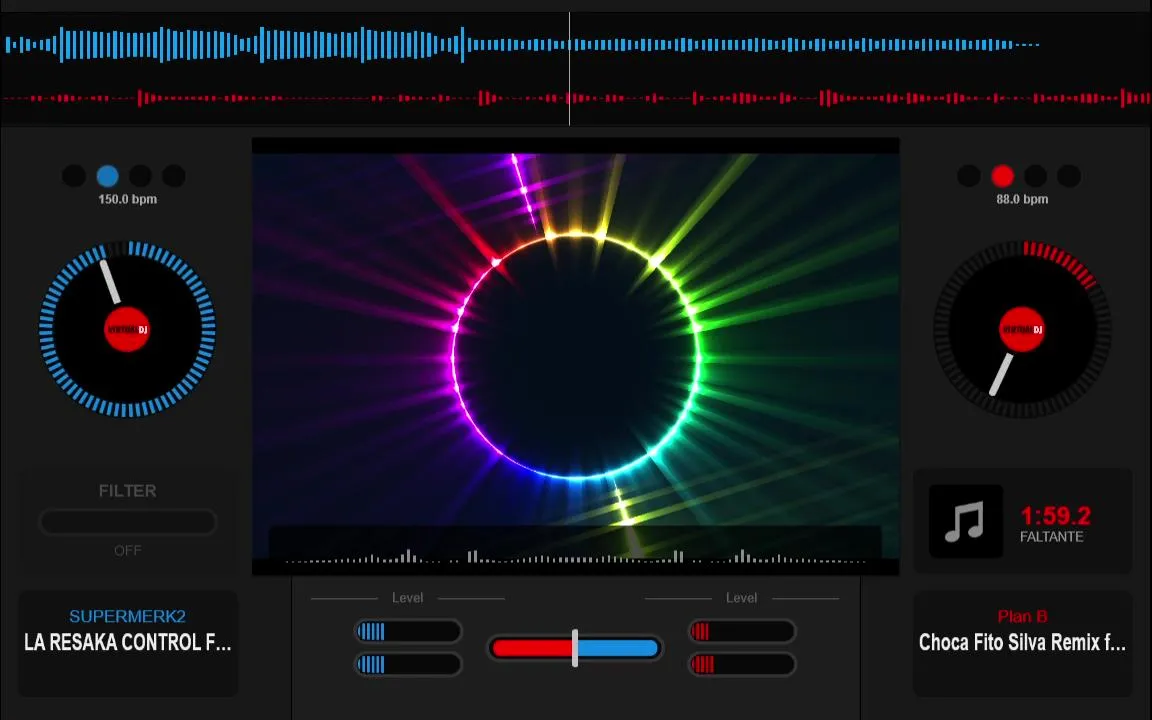
Task: Click the left deck 150.0 bpm label
Action: pyautogui.click(x=128, y=199)
